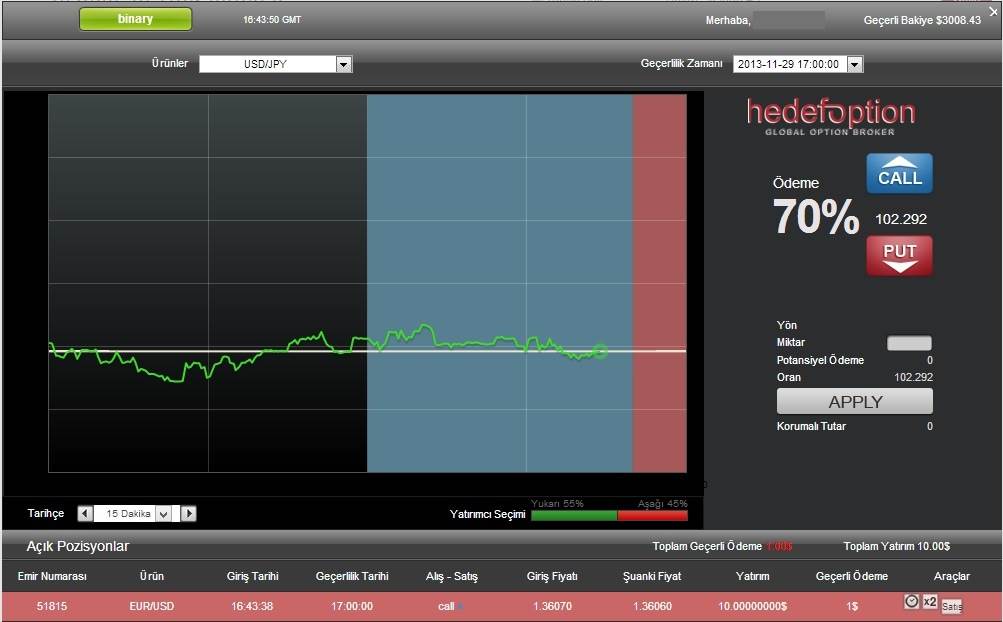Click the Geçerli Bakiye $3008.43 balance
This screenshot has height=622, width=1003.
pos(922,20)
